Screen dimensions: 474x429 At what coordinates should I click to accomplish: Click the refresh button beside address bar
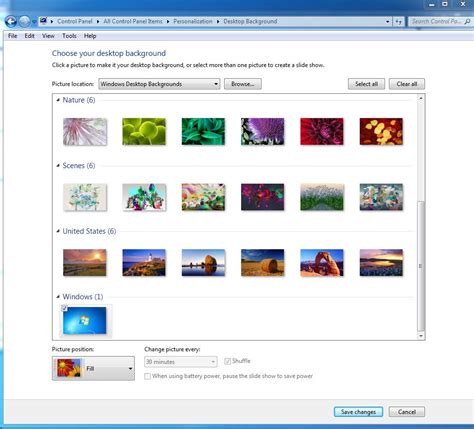[399, 22]
